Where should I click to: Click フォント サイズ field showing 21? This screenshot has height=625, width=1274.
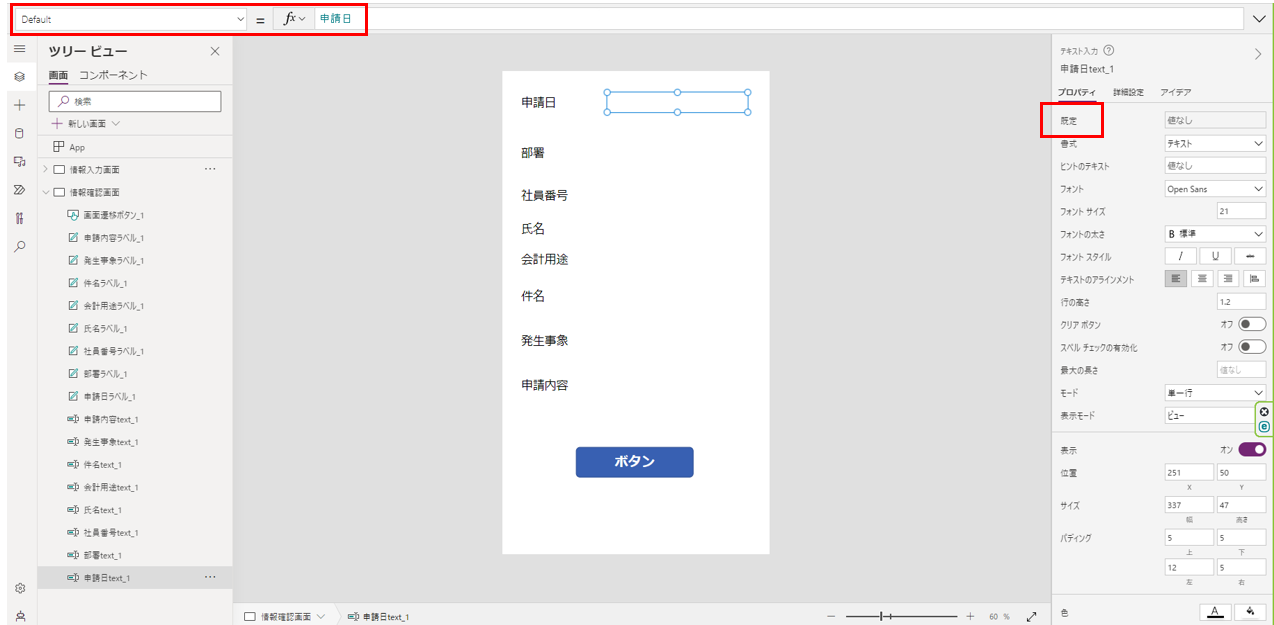pos(1241,211)
